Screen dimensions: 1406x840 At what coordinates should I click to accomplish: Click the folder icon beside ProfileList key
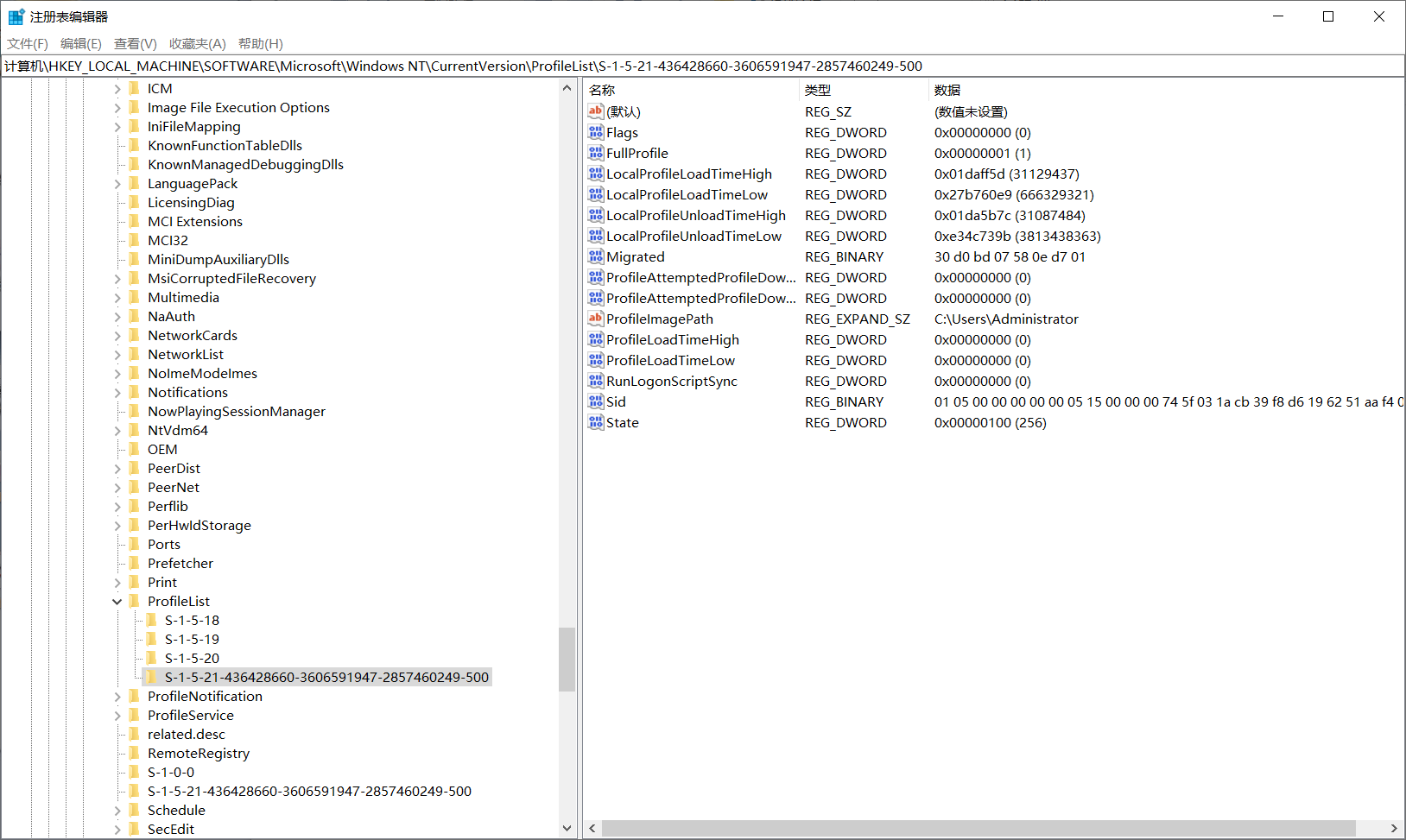(134, 601)
